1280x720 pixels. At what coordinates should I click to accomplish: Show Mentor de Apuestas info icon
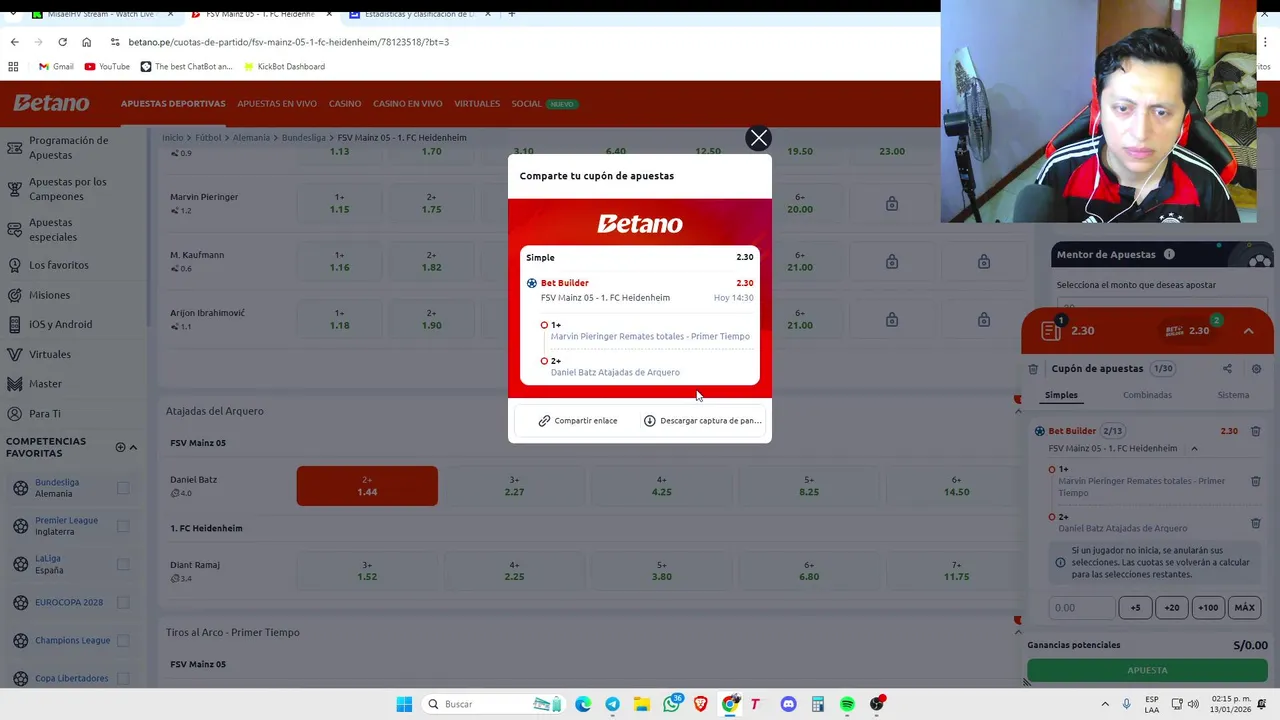(1169, 254)
